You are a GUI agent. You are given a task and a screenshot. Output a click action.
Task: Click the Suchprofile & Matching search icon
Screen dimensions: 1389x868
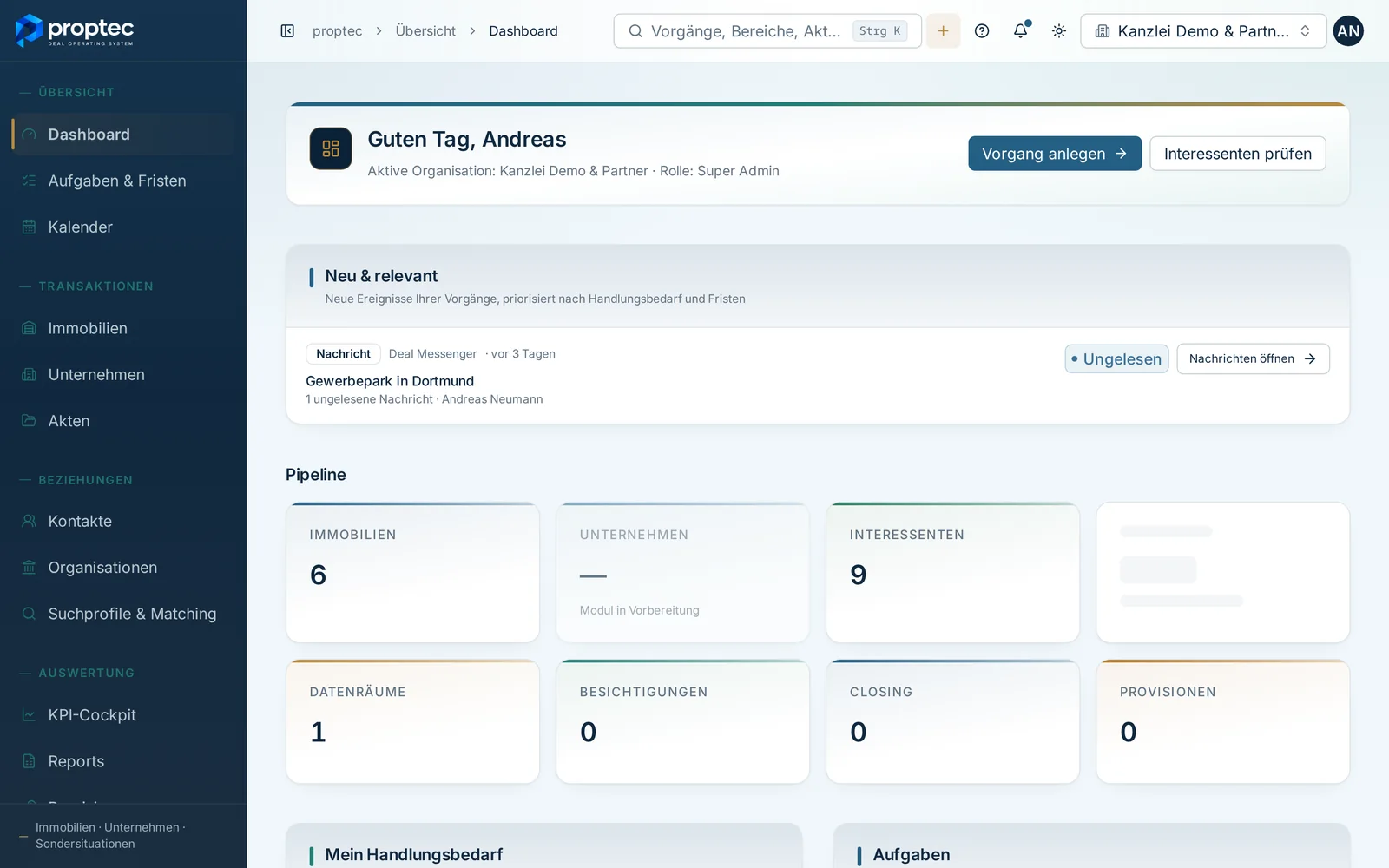tap(29, 613)
